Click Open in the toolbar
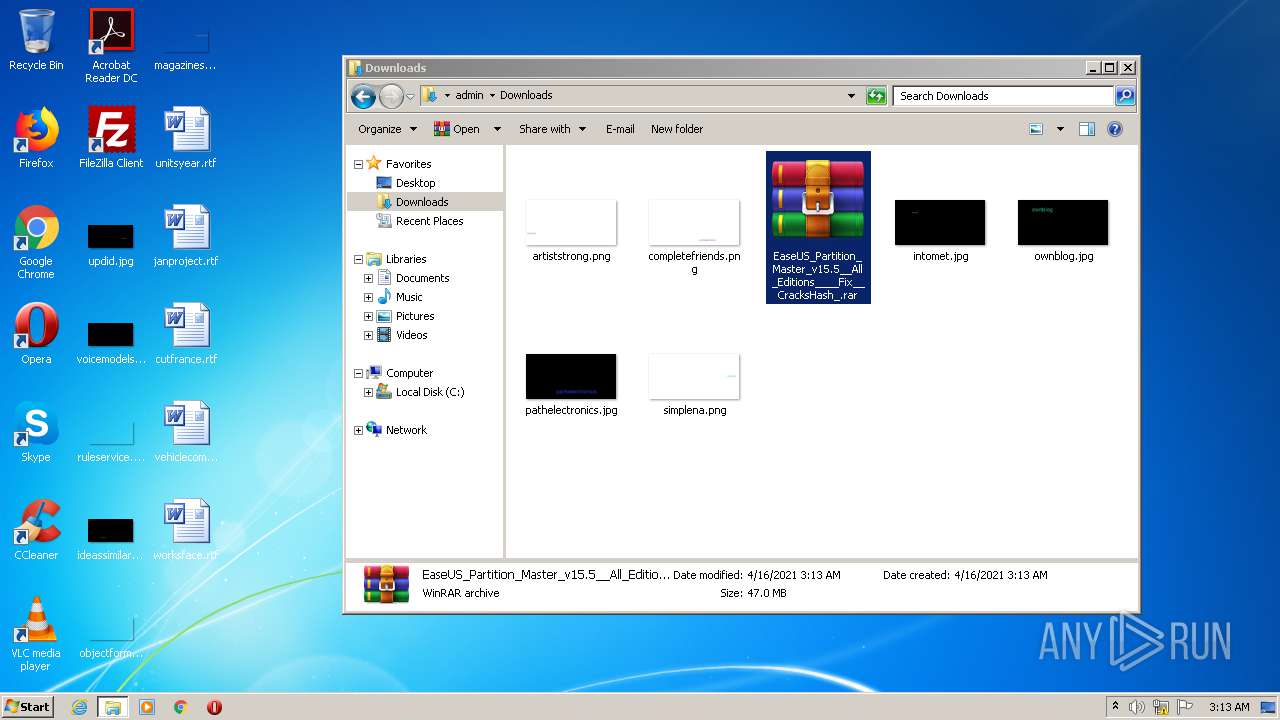 click(x=457, y=129)
